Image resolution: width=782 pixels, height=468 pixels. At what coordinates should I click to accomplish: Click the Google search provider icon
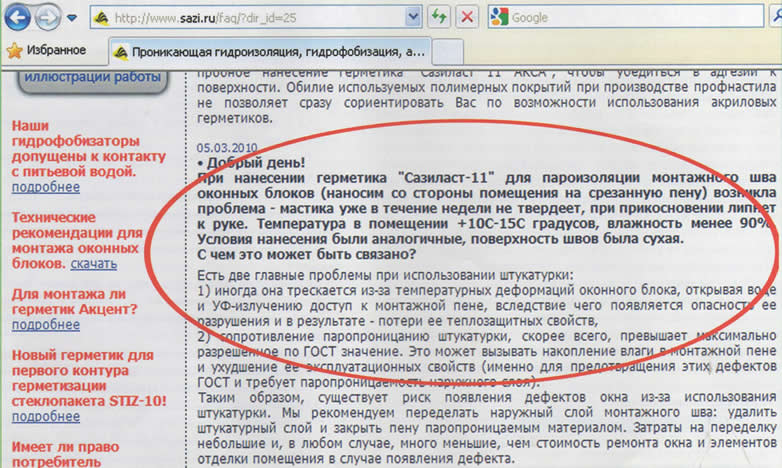coord(499,17)
